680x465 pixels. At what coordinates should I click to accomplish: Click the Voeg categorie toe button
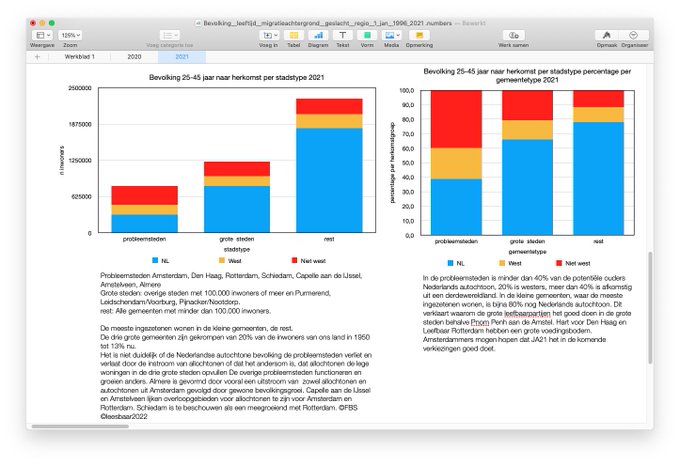coord(170,35)
